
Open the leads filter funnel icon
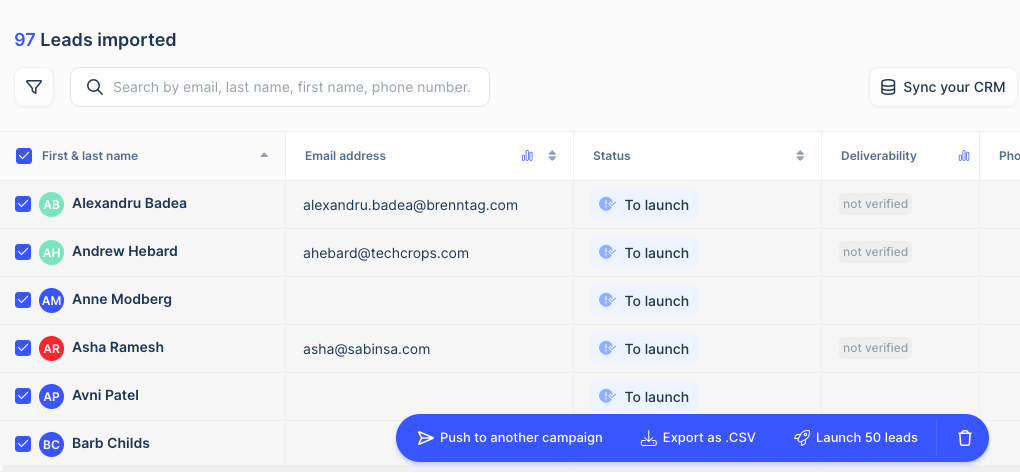(x=34, y=87)
